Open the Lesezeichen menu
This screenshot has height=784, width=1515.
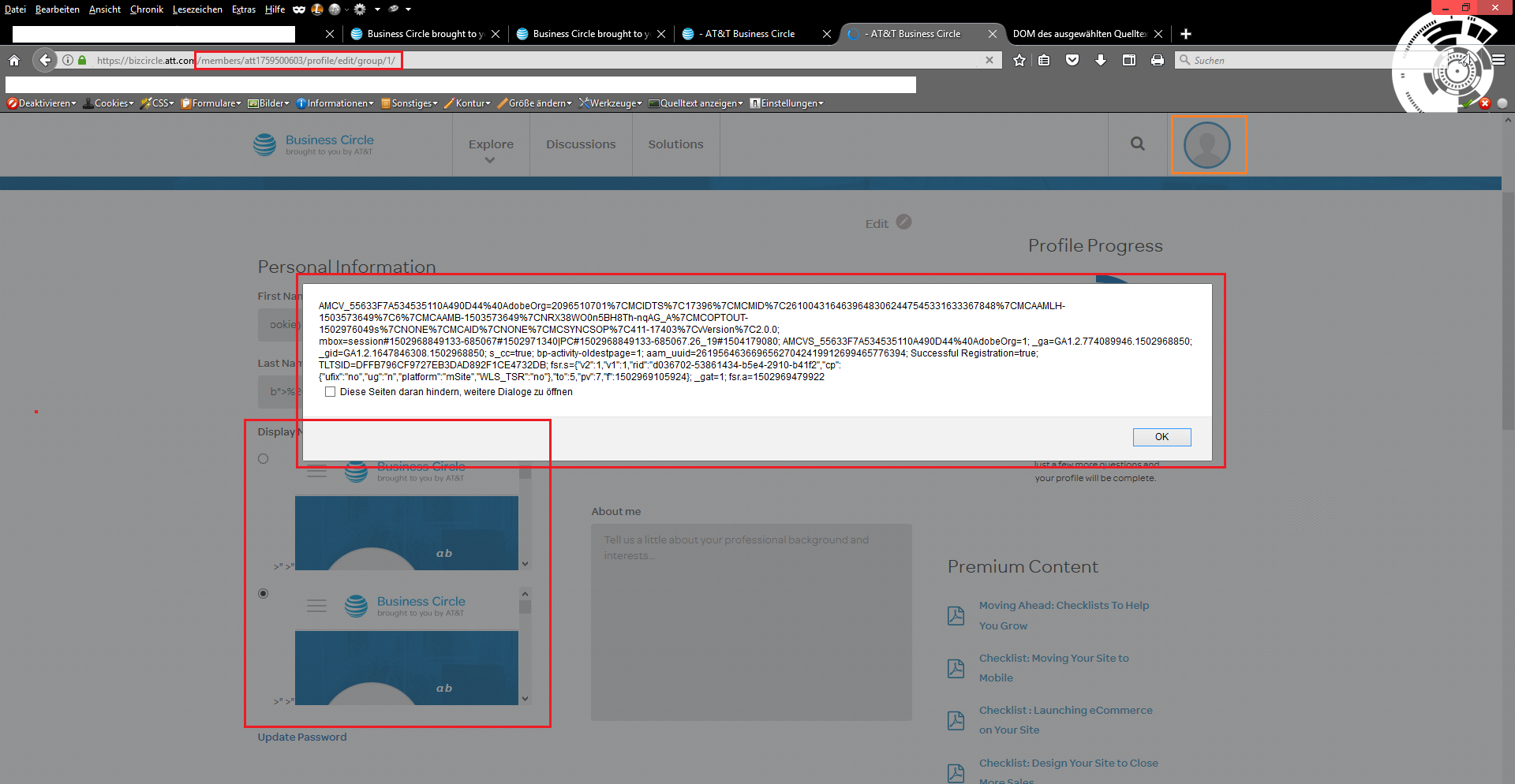[x=197, y=9]
